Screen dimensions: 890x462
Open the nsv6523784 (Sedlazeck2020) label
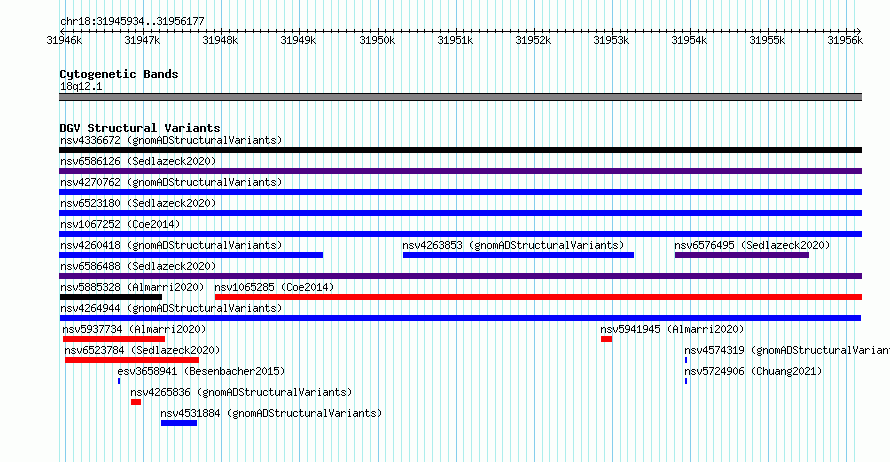tap(142, 350)
